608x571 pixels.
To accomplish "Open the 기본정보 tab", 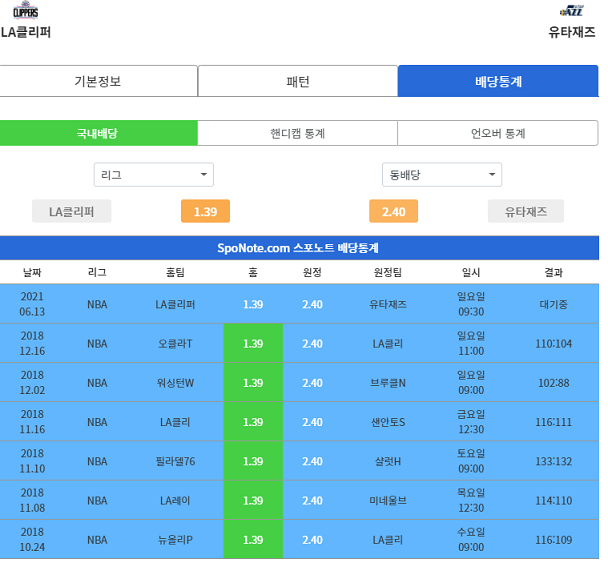I will click(98, 82).
